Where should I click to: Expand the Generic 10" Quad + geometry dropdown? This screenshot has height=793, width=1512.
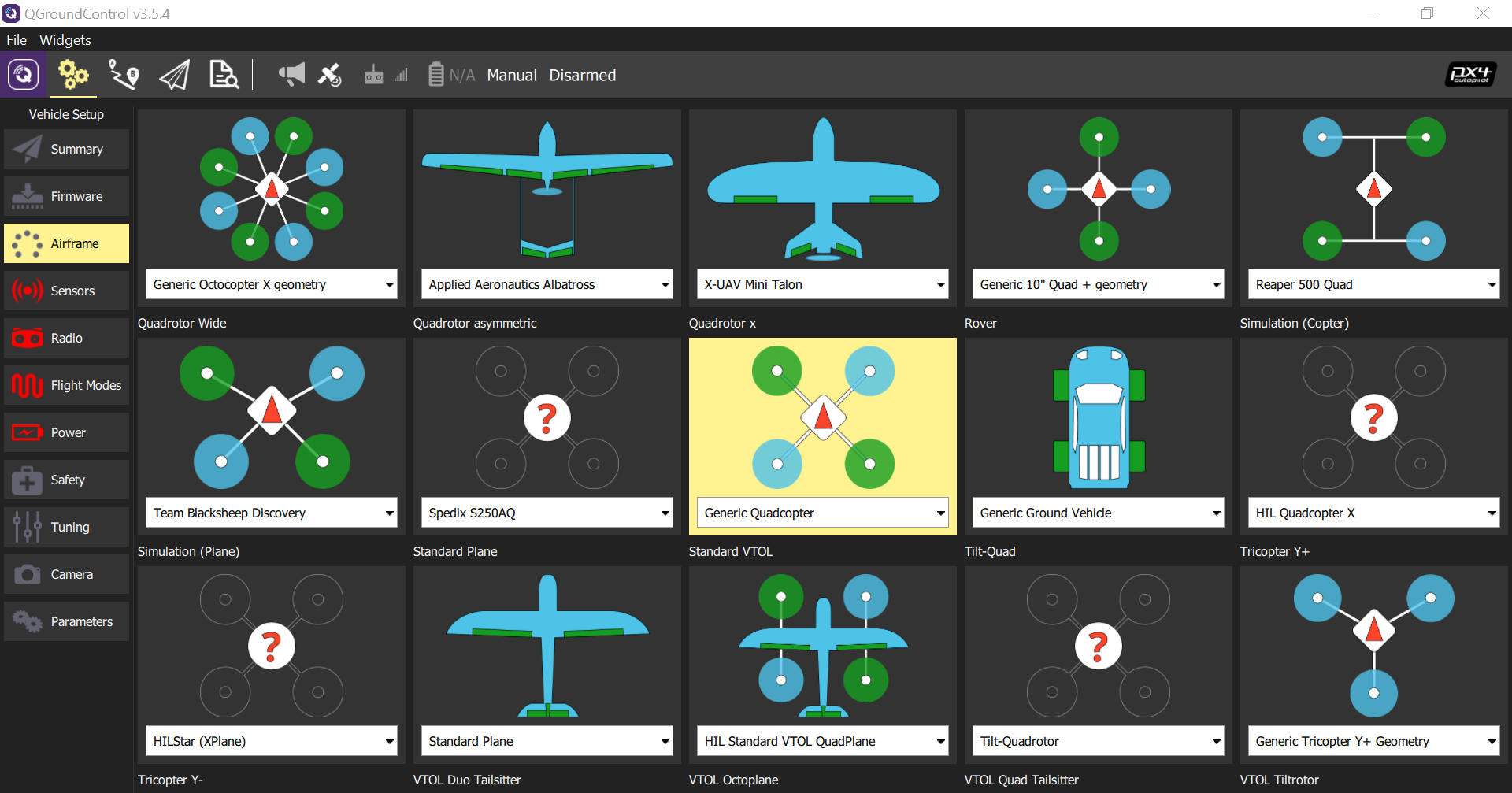[x=1099, y=284]
